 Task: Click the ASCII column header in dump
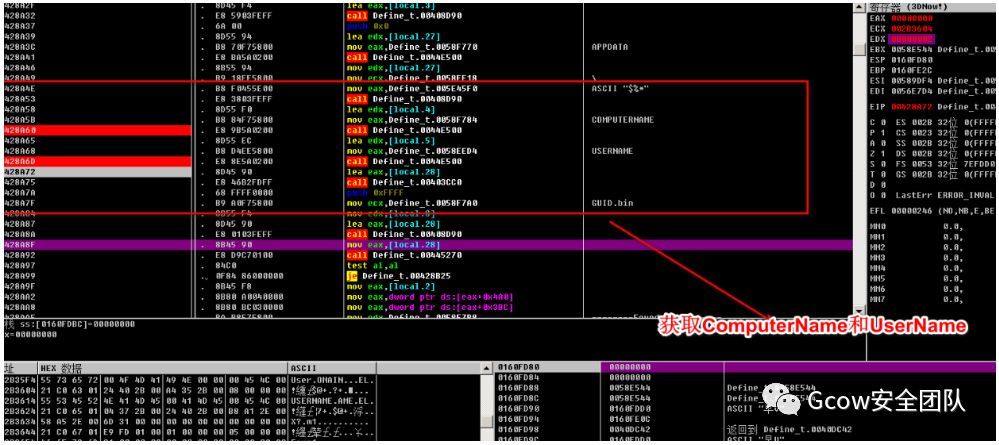point(331,368)
